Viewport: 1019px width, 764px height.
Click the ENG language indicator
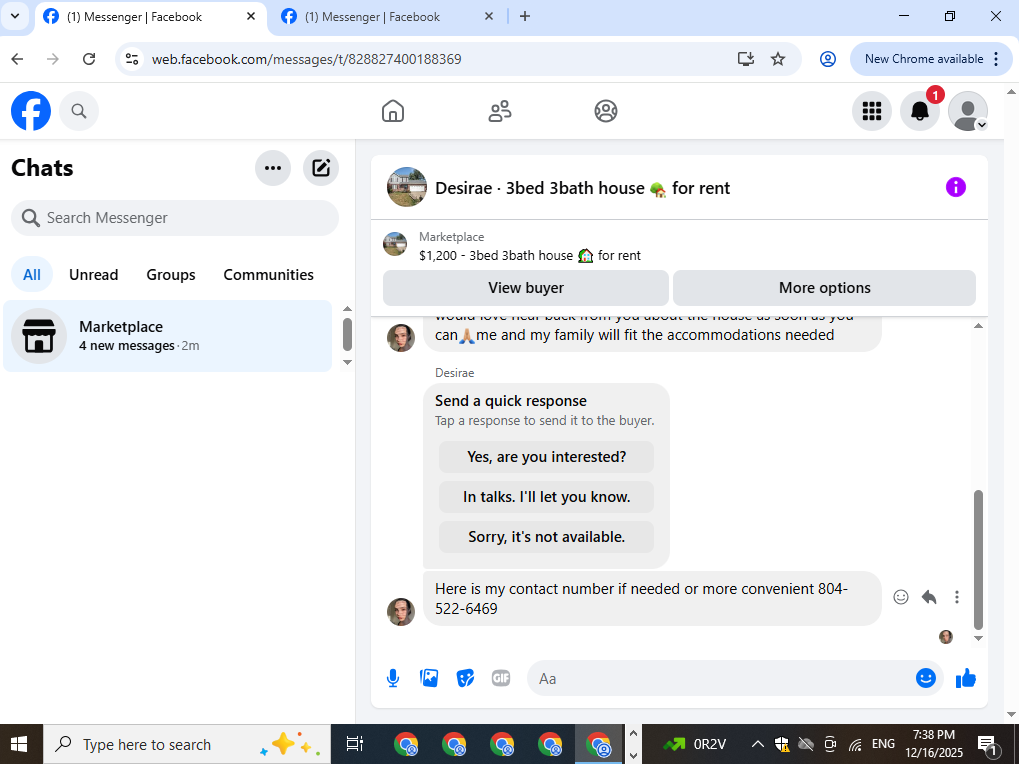pos(883,744)
